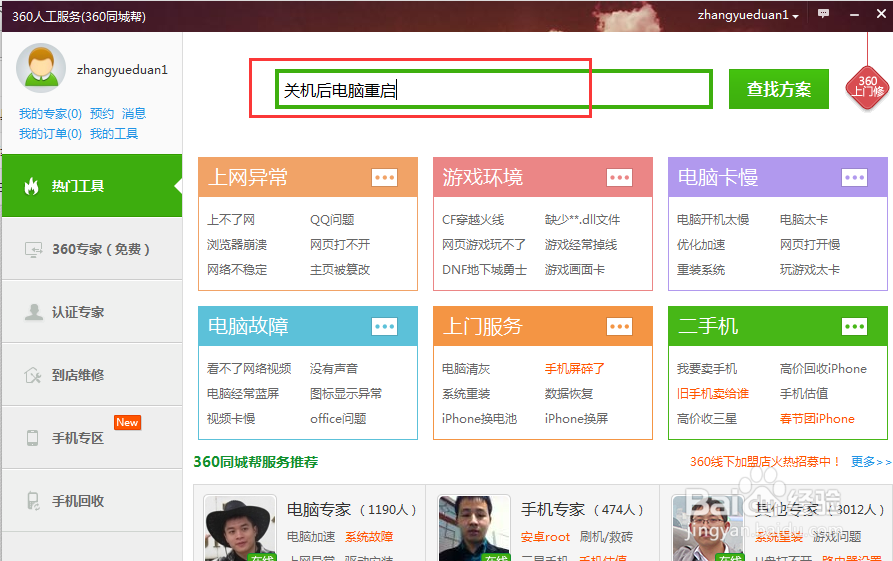This screenshot has width=893, height=561.
Task: Select the 认证专家 sidebar tab
Action: (92, 312)
